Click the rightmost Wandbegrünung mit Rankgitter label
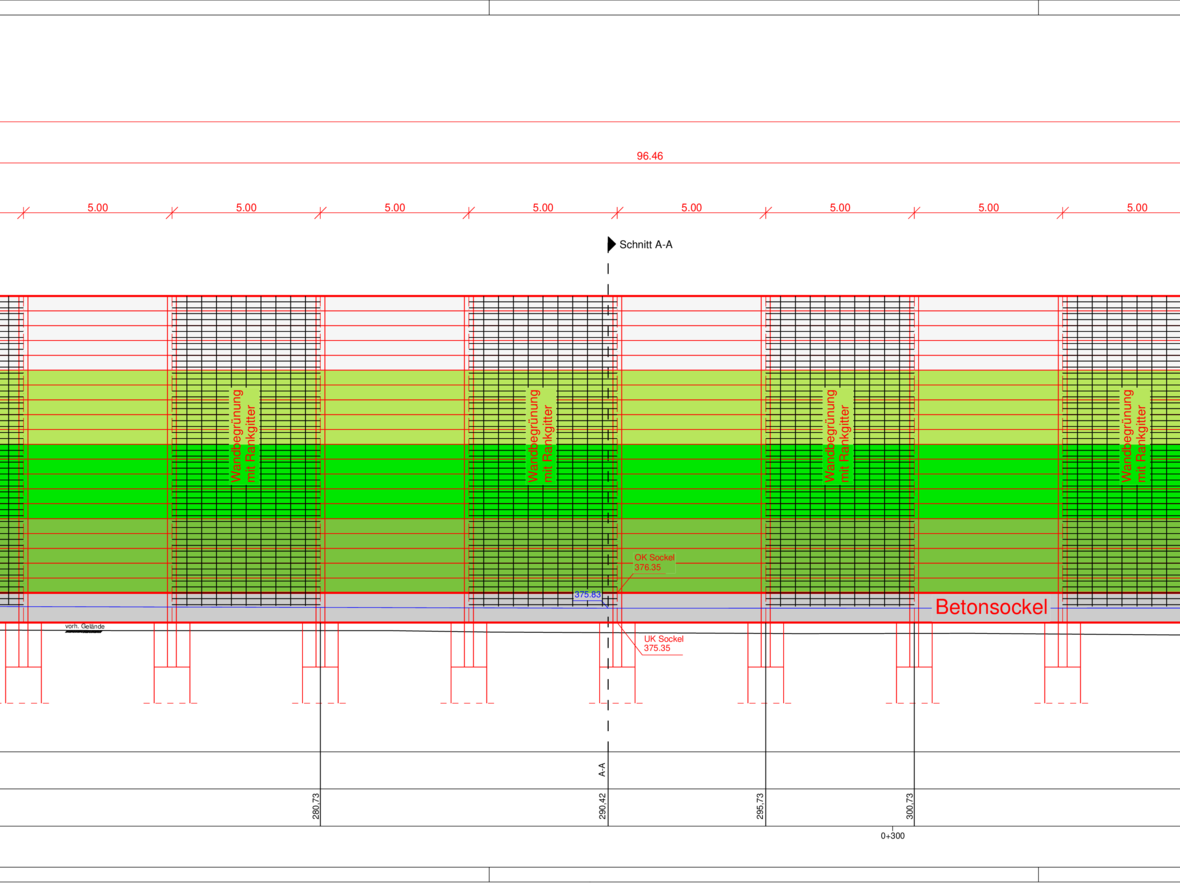Viewport: 1180px width, 885px height. (1135, 436)
